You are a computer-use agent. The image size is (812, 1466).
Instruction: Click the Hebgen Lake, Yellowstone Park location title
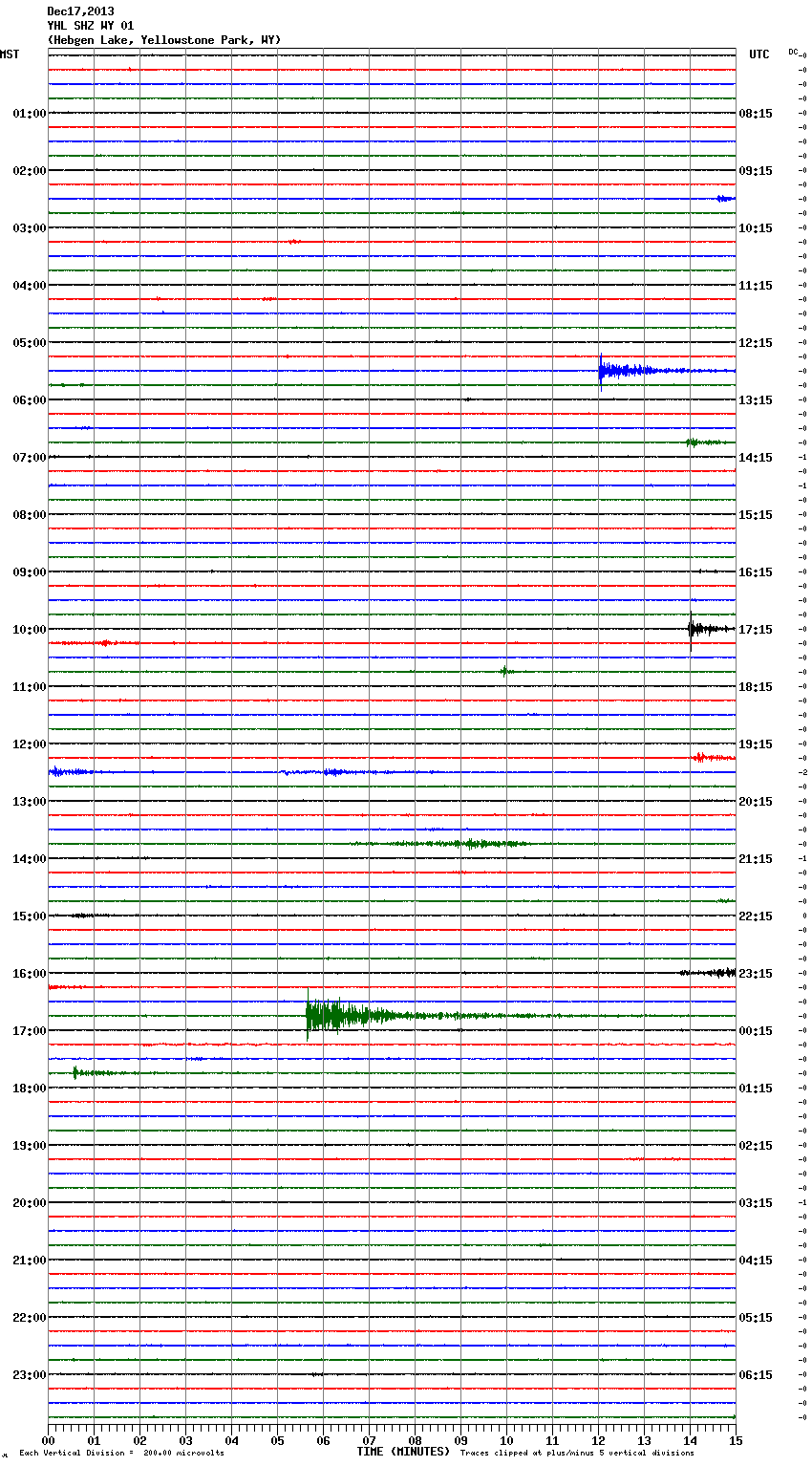pyautogui.click(x=164, y=40)
